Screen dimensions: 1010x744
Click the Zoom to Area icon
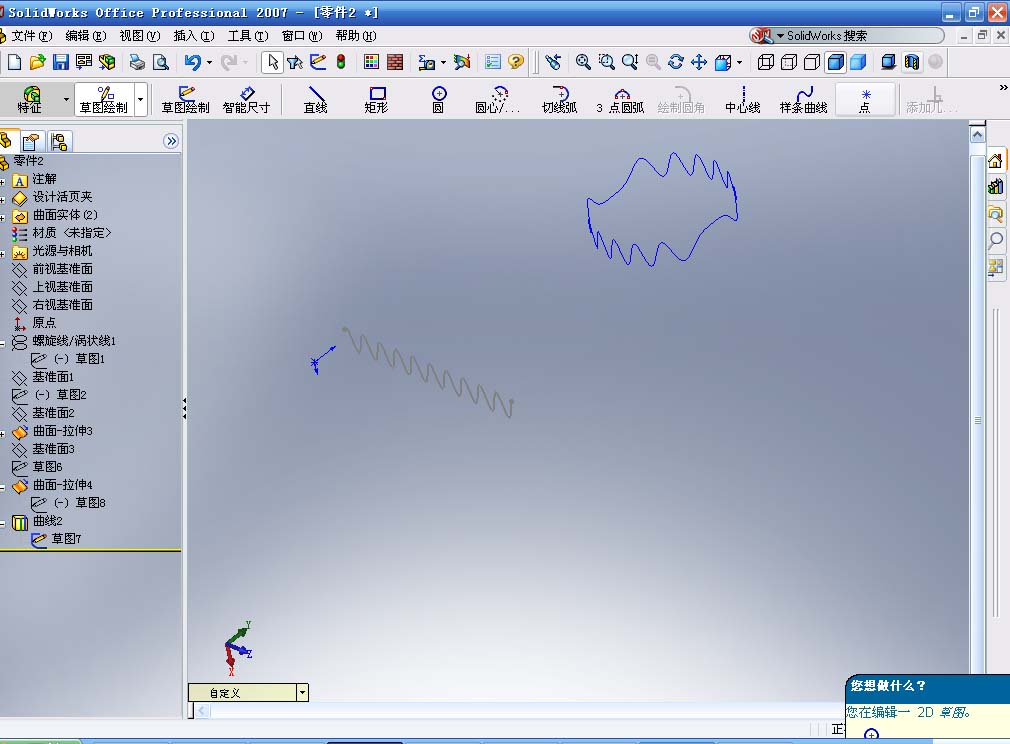tap(606, 62)
